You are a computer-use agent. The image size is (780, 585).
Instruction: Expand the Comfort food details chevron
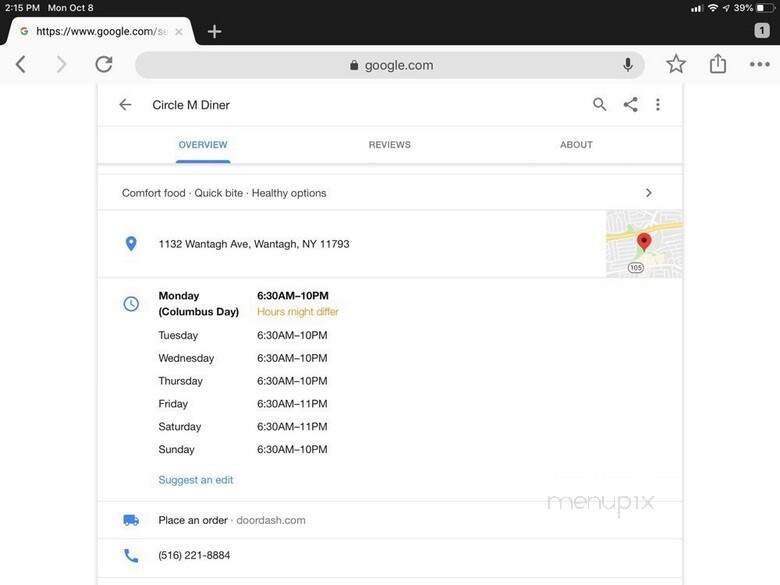click(648, 193)
